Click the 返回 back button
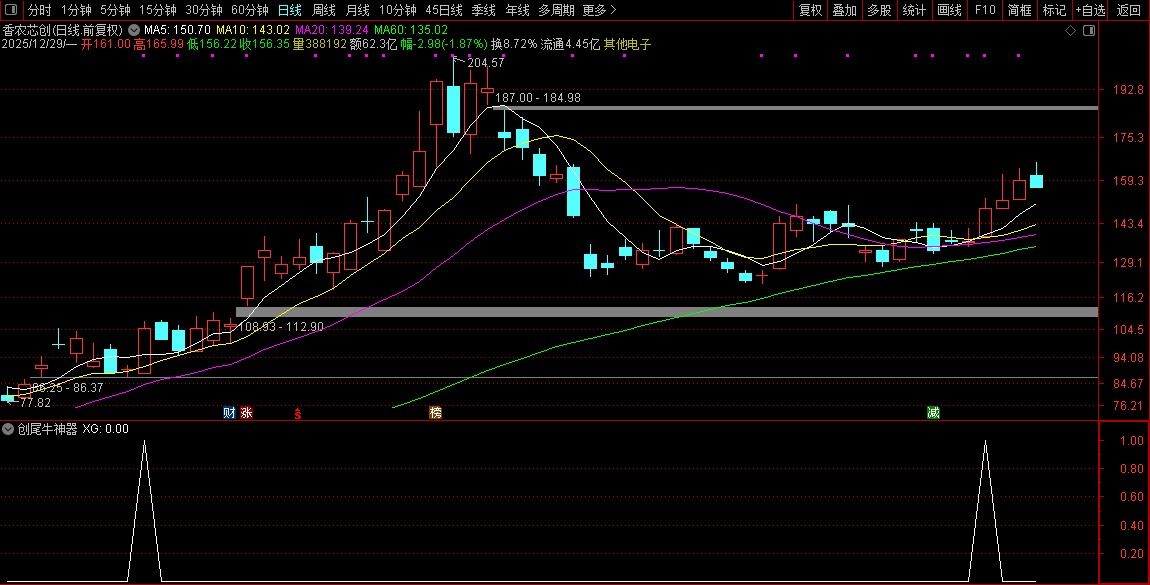This screenshot has width=1150, height=585. pos(1128,10)
